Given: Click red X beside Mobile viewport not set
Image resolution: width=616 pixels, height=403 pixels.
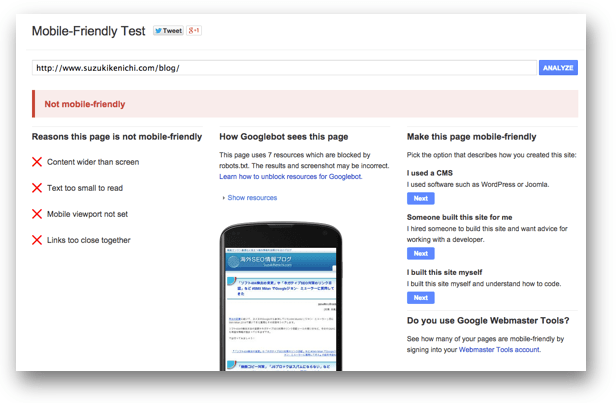Looking at the screenshot, I should tap(37, 214).
